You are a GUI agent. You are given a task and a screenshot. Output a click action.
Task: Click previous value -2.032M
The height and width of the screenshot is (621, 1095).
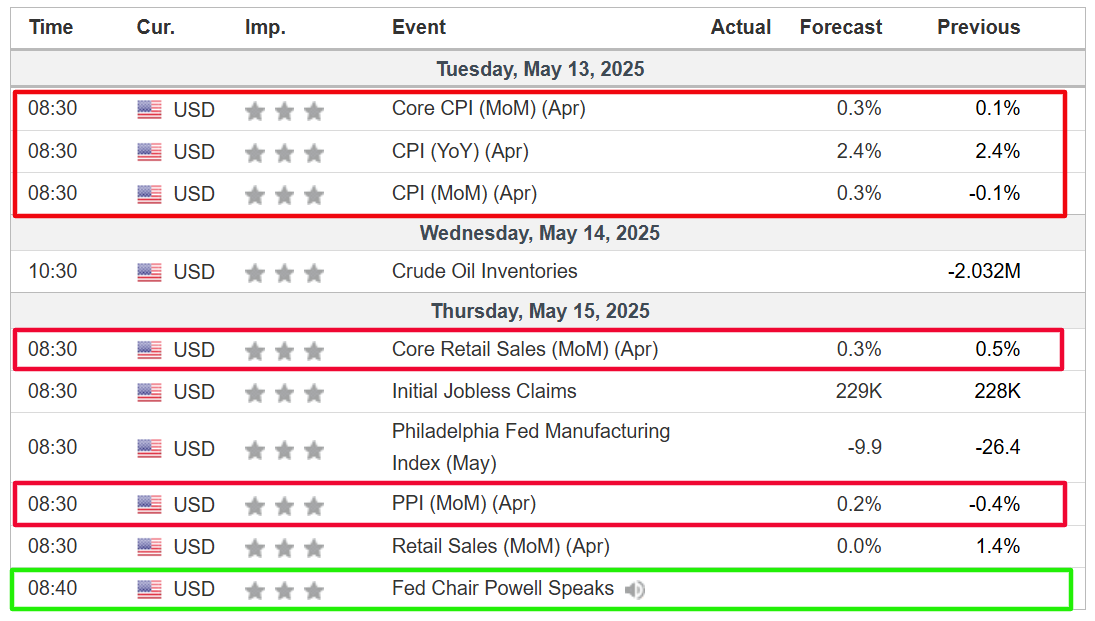(x=984, y=272)
